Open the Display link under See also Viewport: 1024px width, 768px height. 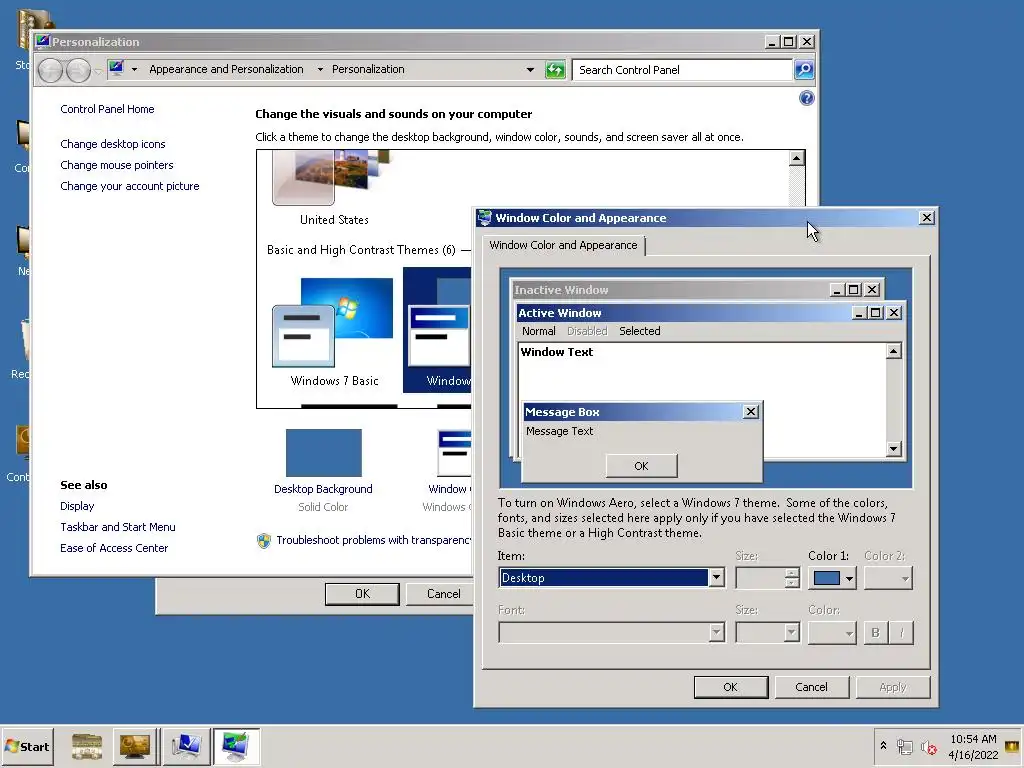coord(77,506)
